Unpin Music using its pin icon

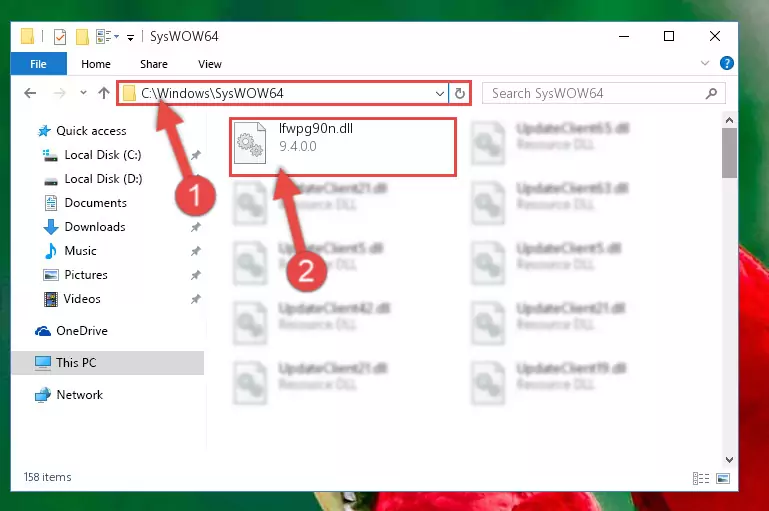click(196, 251)
